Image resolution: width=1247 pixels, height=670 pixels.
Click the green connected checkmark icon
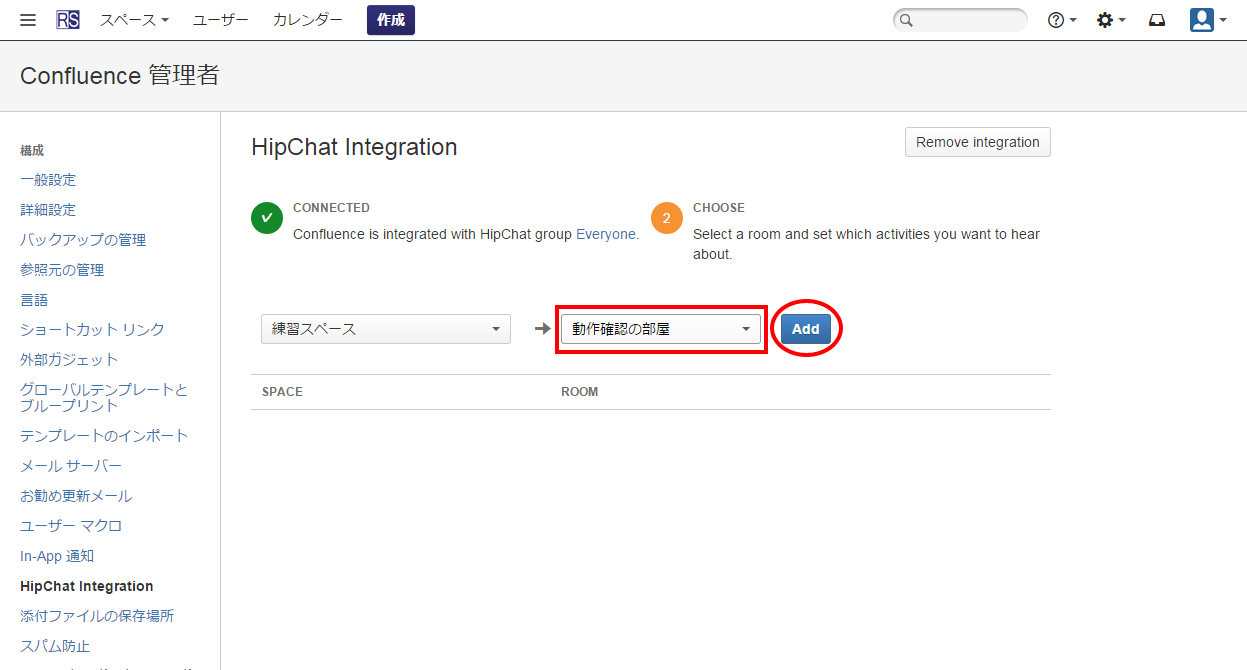pyautogui.click(x=267, y=217)
